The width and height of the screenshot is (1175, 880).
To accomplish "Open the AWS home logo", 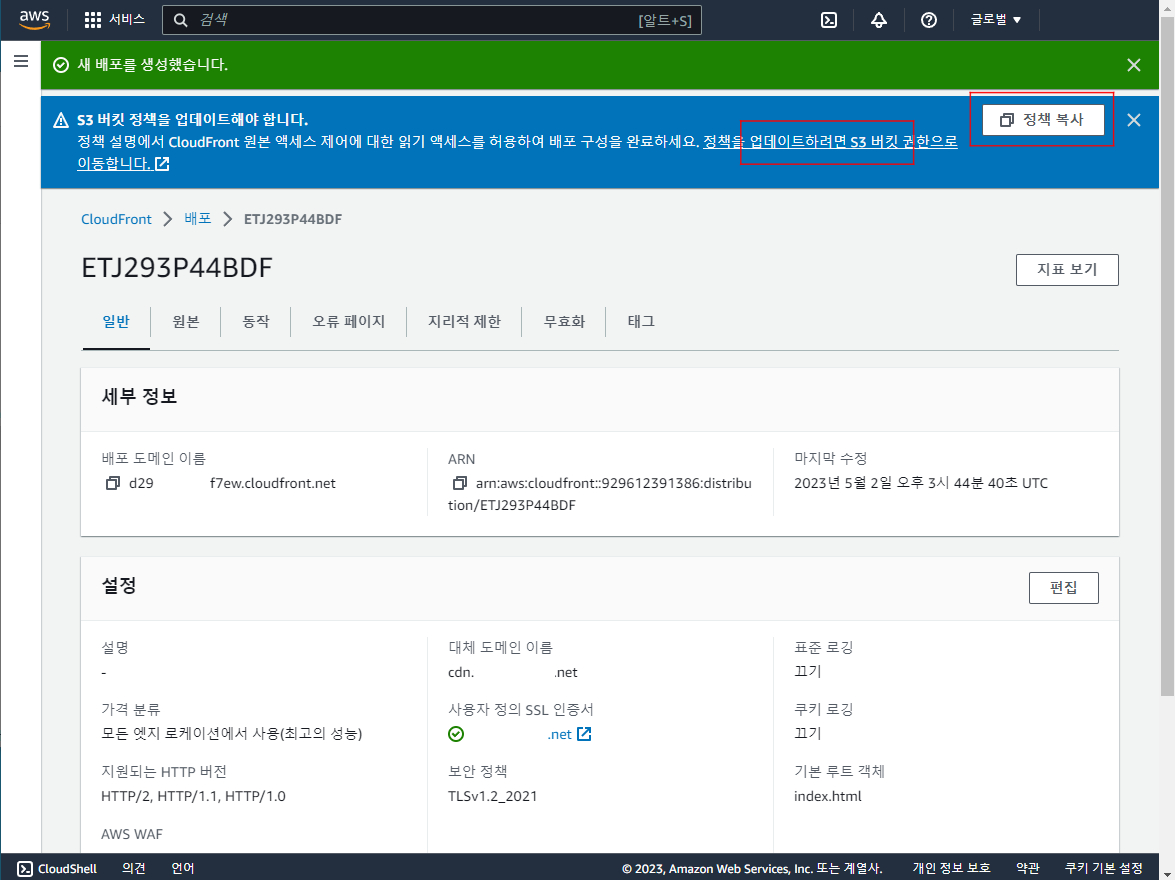I will (34, 19).
